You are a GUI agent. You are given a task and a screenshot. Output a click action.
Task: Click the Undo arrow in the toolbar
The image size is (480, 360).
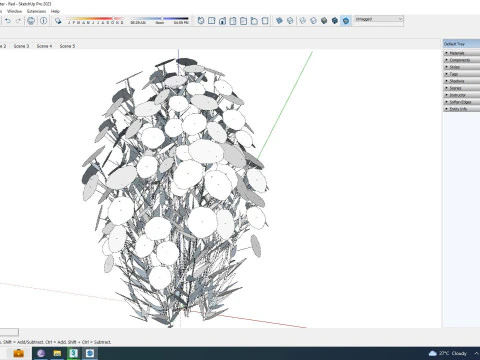pyautogui.click(x=8, y=21)
